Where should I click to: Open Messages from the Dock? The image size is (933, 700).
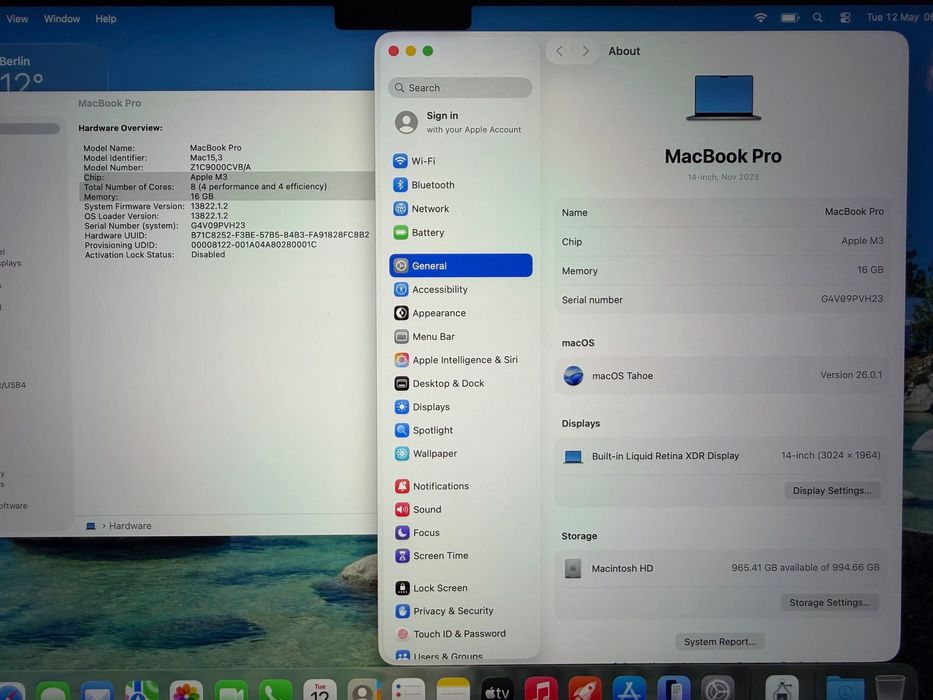(x=53, y=692)
